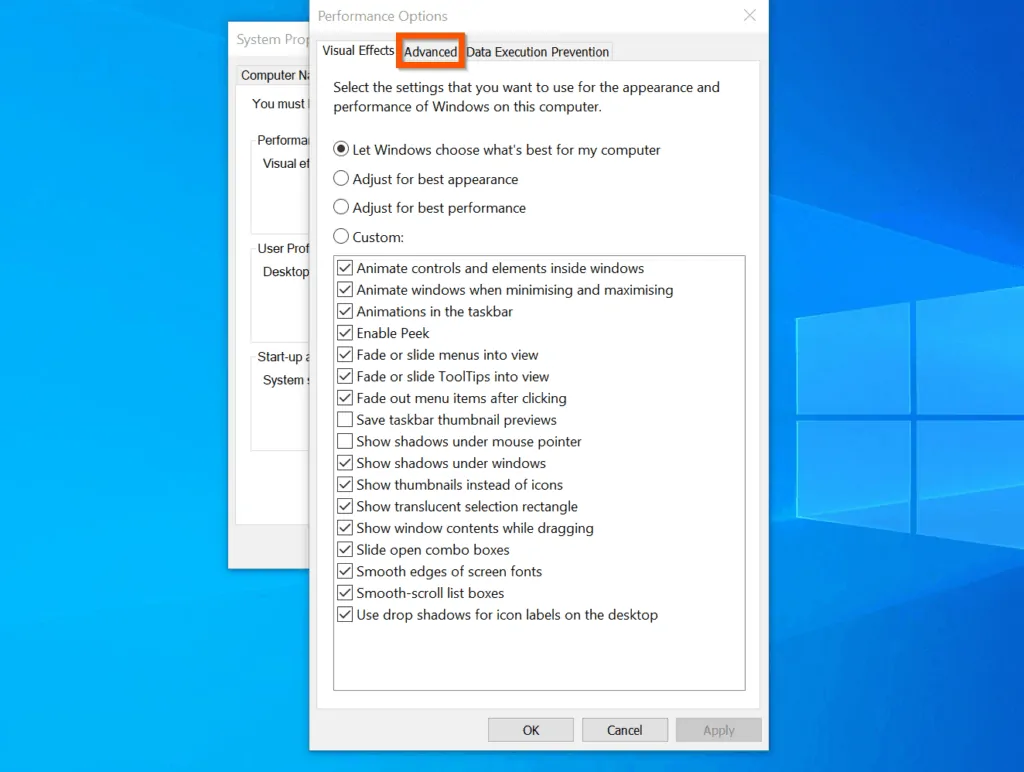Choose Adjust for best appearance
1024x772 pixels.
(342, 179)
